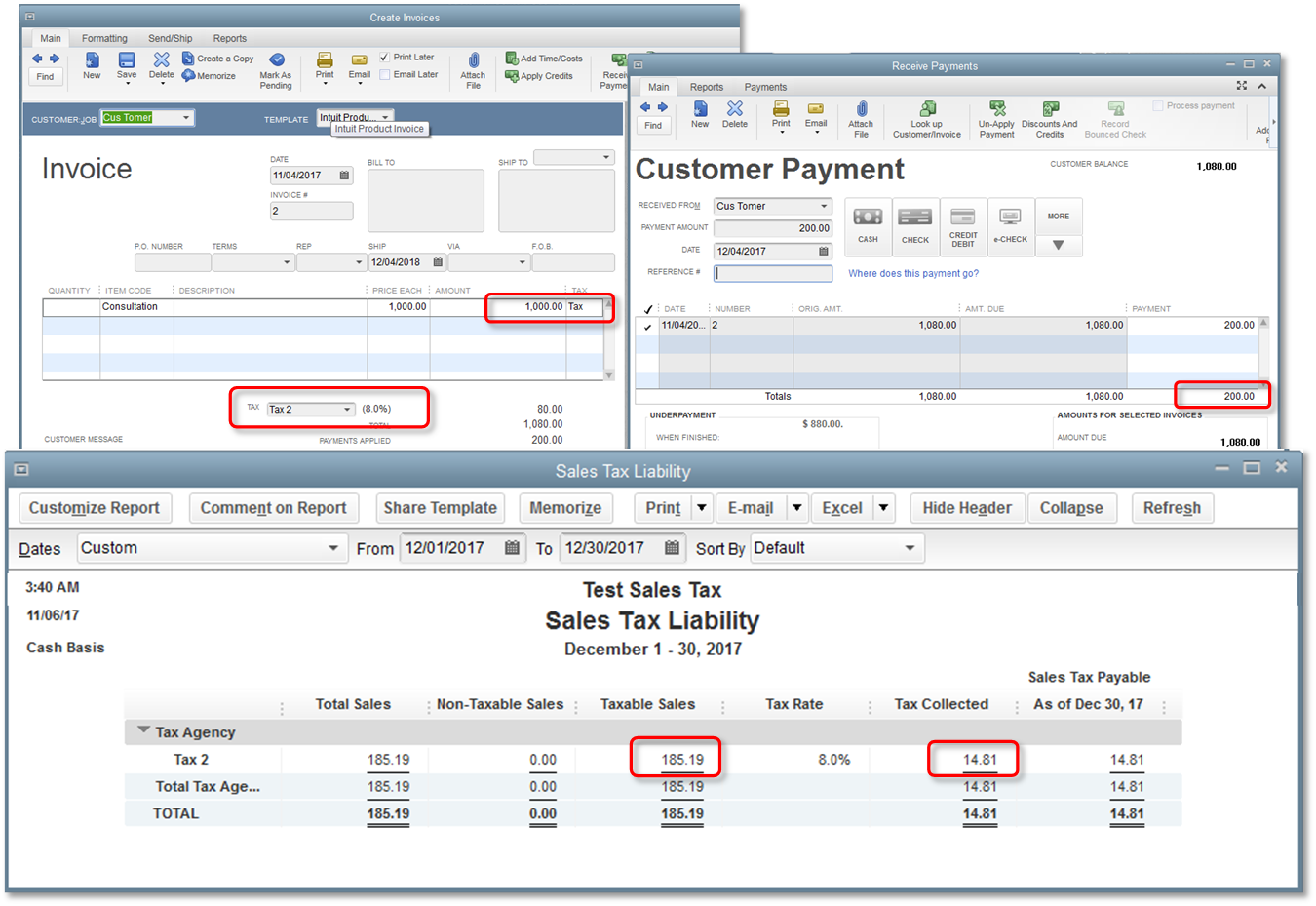
Task: Click Reference # input field
Action: pos(773,274)
